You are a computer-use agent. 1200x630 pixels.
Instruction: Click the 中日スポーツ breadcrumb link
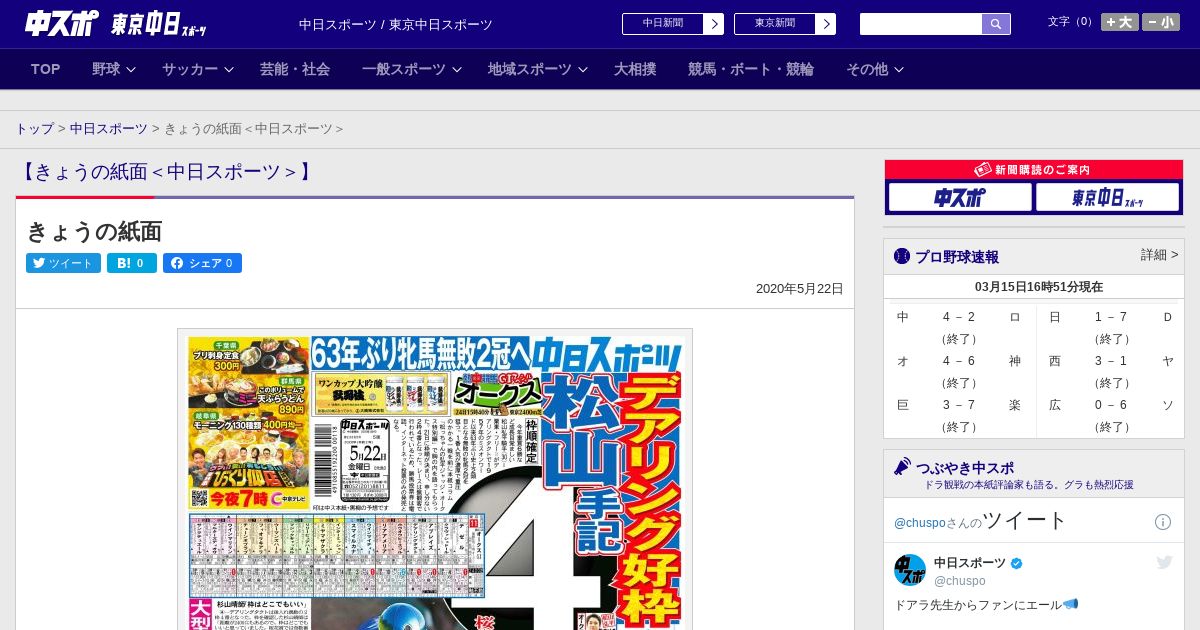pos(109,128)
